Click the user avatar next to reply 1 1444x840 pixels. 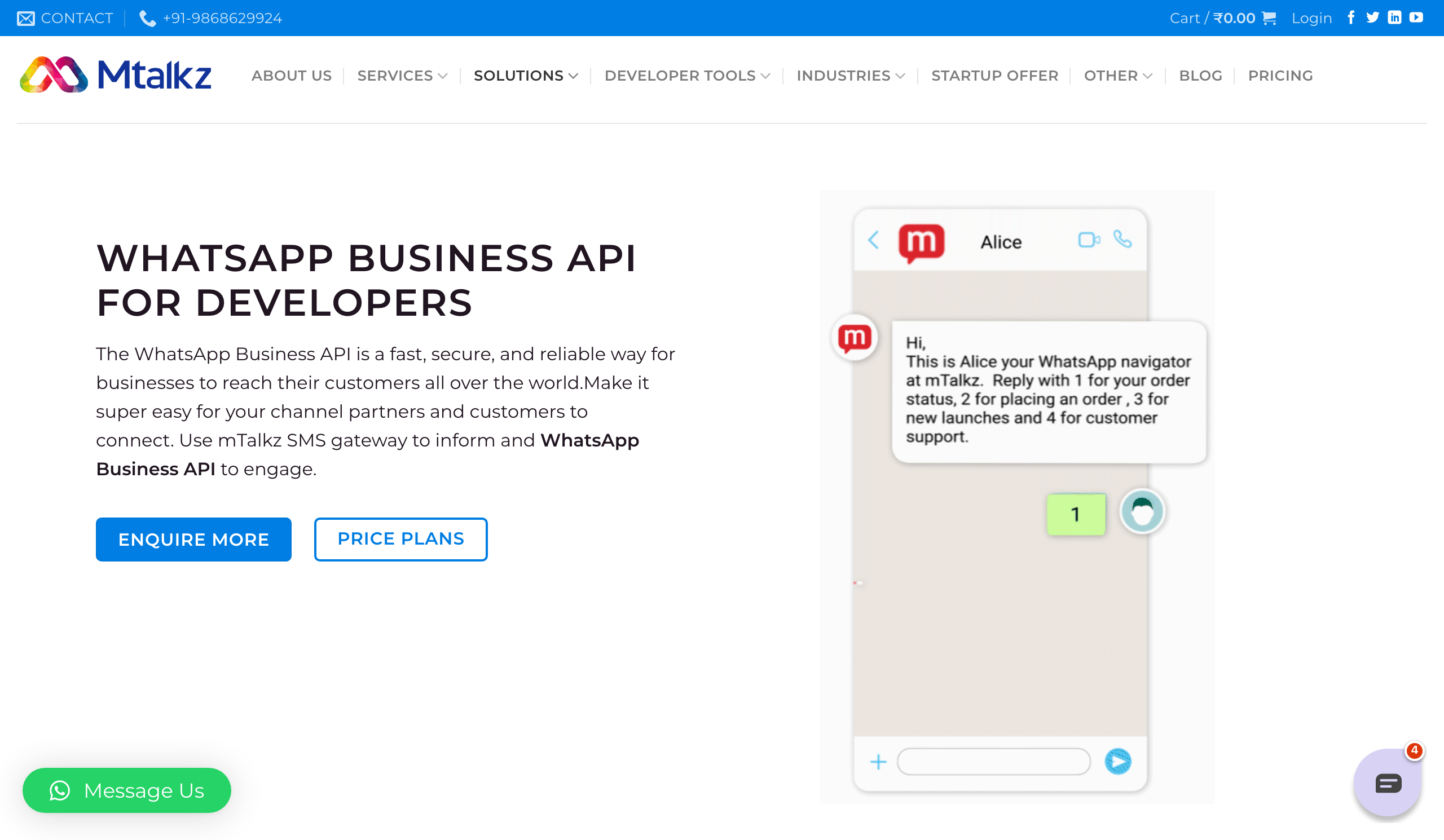1142,511
